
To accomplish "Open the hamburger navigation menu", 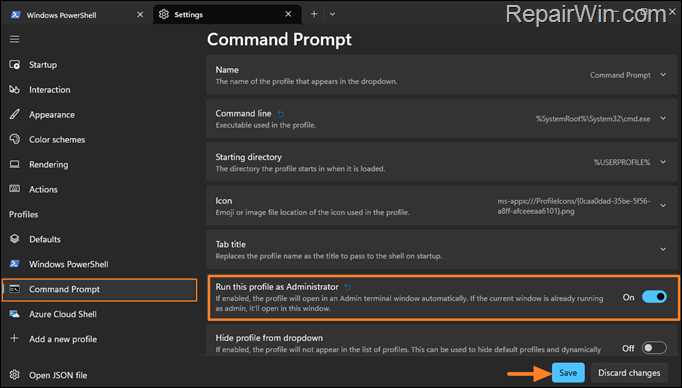I will coord(14,40).
